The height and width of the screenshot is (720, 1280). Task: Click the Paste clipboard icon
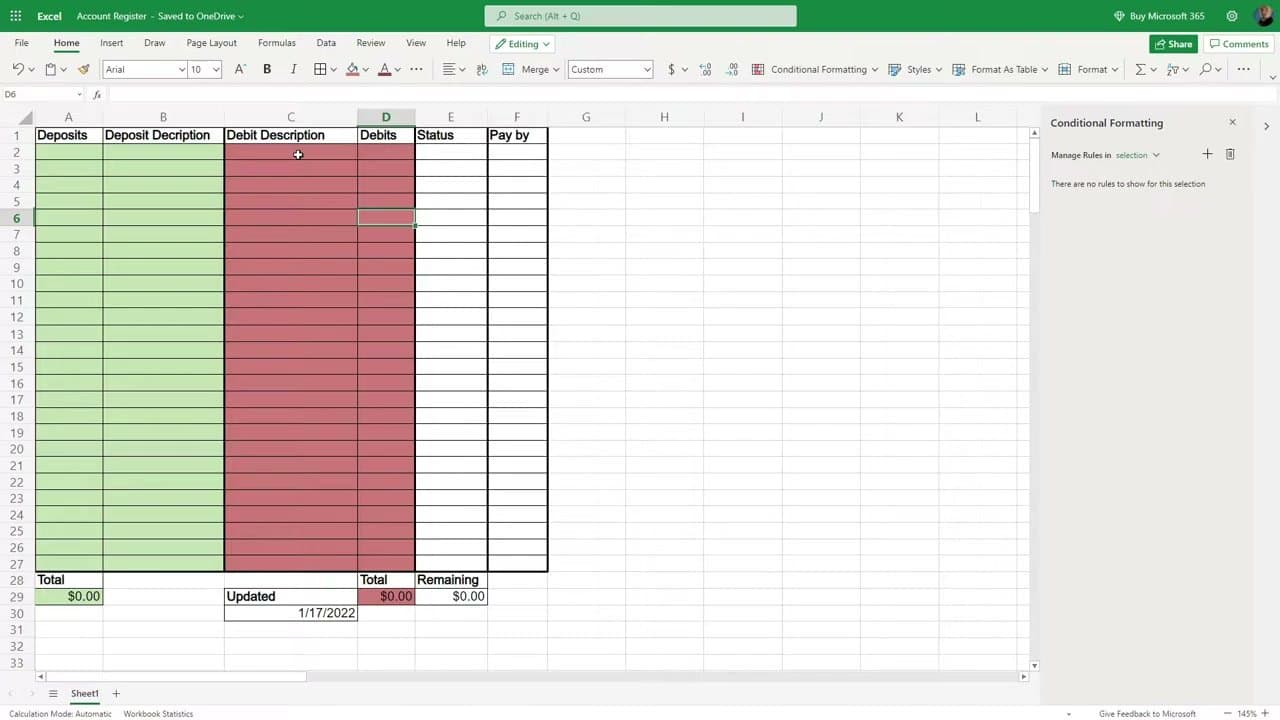coord(50,69)
